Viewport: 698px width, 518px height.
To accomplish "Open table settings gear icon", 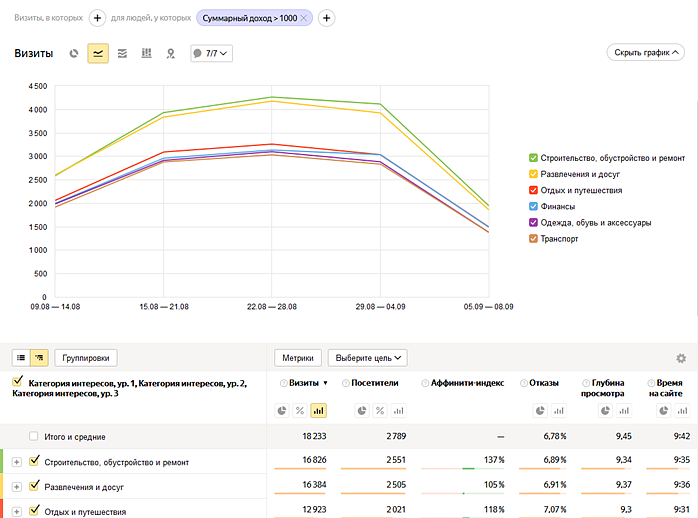I will (x=681, y=358).
